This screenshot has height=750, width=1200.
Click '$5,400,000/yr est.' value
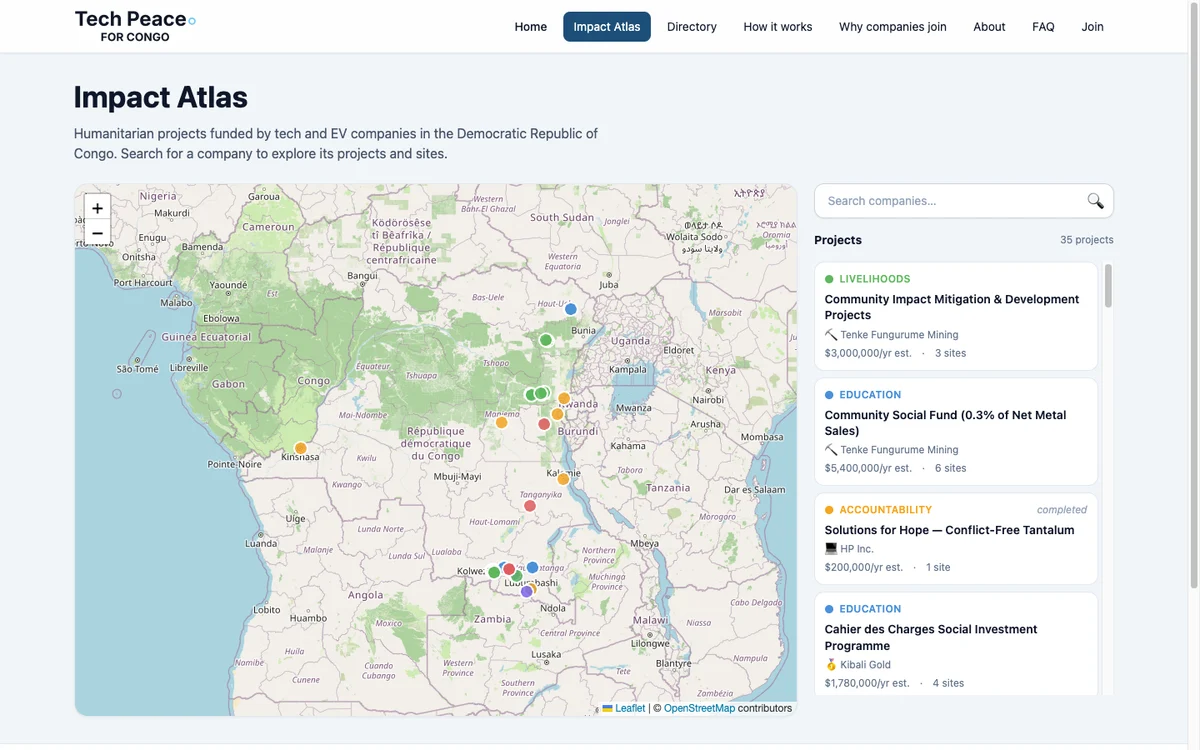[868, 468]
